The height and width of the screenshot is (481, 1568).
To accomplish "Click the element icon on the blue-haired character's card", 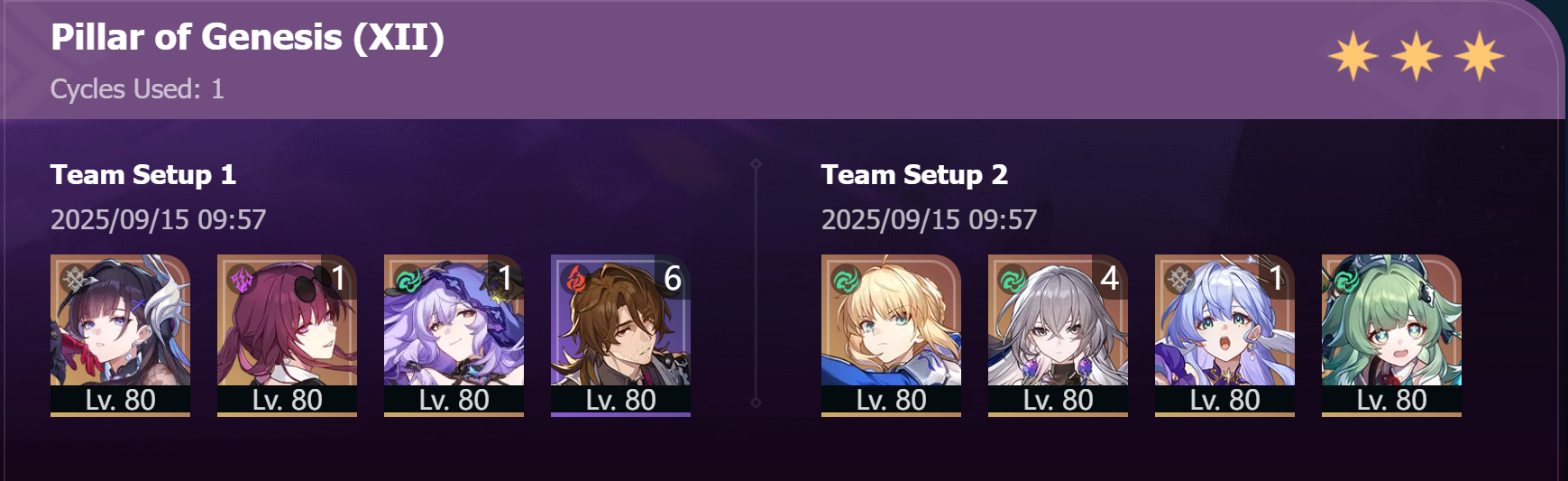I will tap(1179, 280).
